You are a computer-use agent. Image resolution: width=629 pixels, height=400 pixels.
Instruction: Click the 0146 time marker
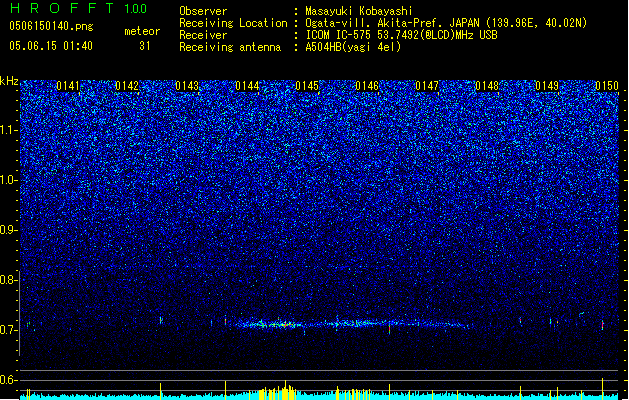[367, 86]
